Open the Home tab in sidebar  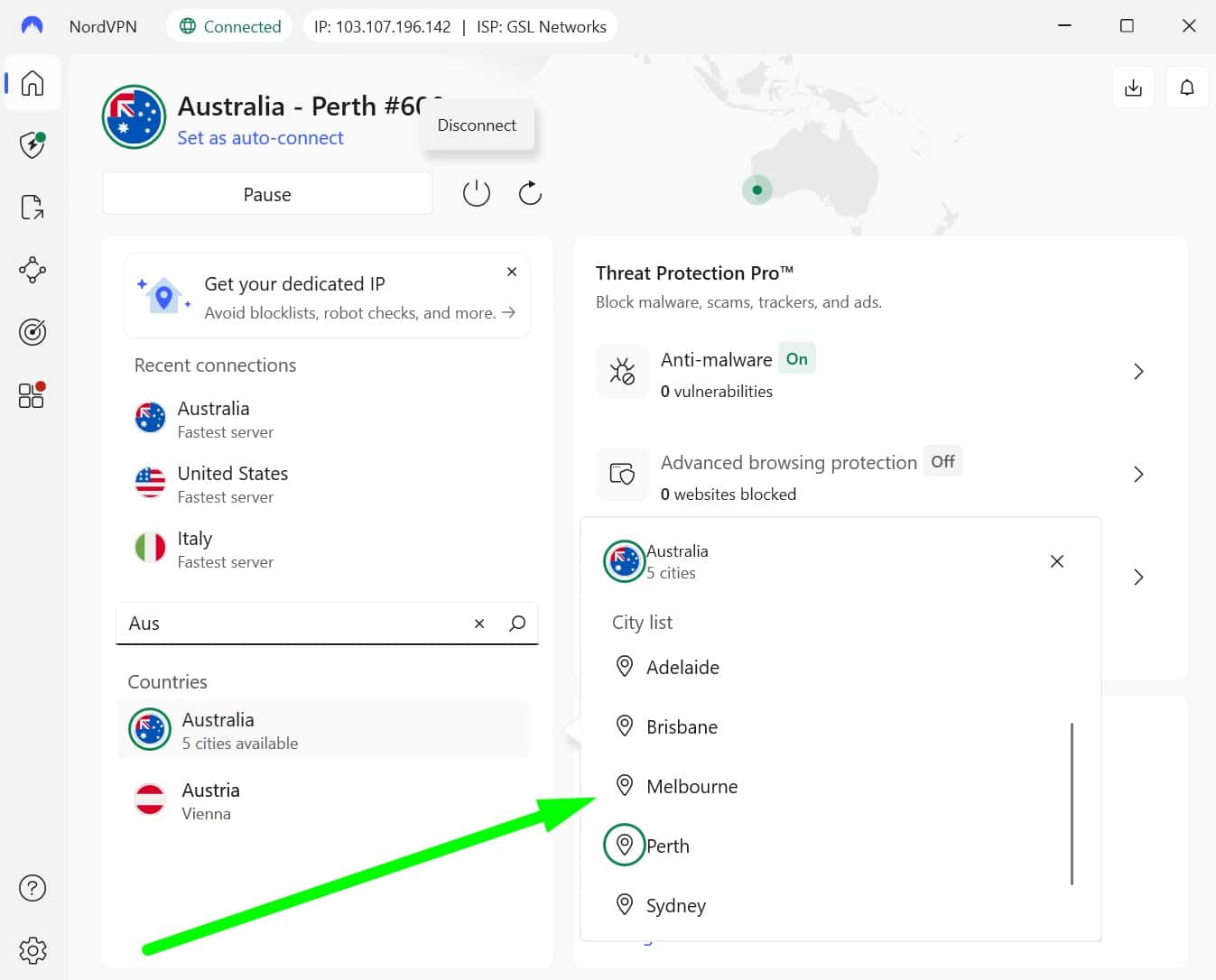click(32, 83)
